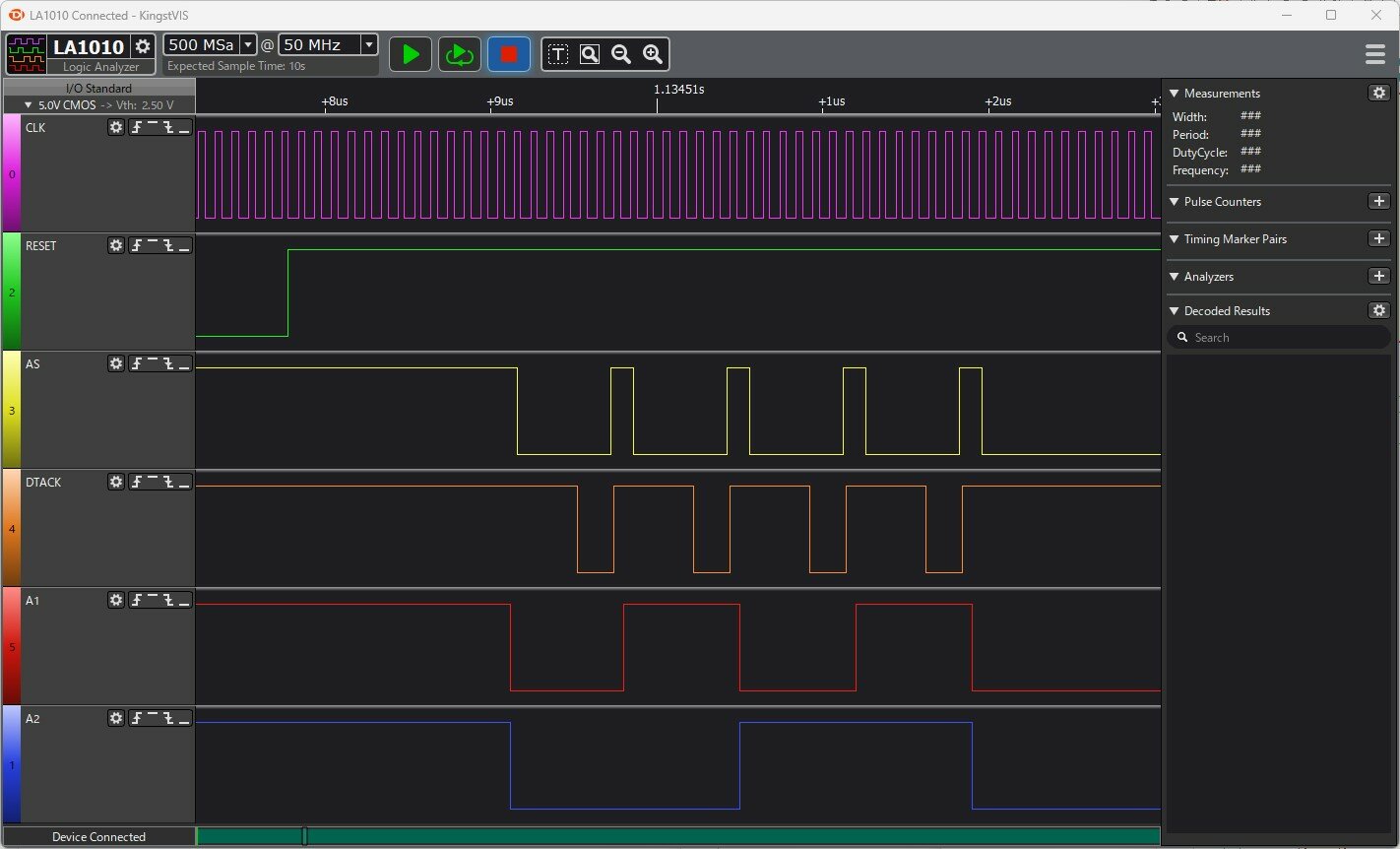Click the zoom out magnifier icon
The image size is (1400, 849).
pyautogui.click(x=621, y=54)
